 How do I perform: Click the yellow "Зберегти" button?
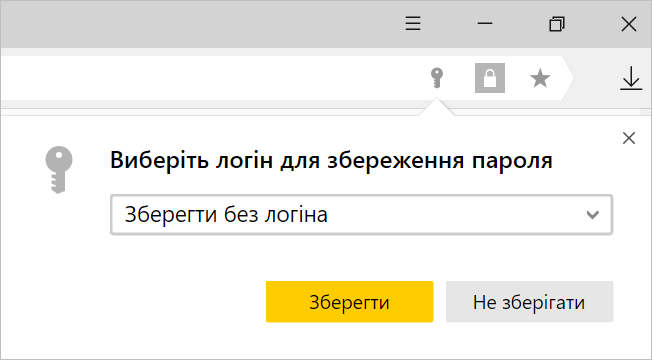click(x=350, y=302)
